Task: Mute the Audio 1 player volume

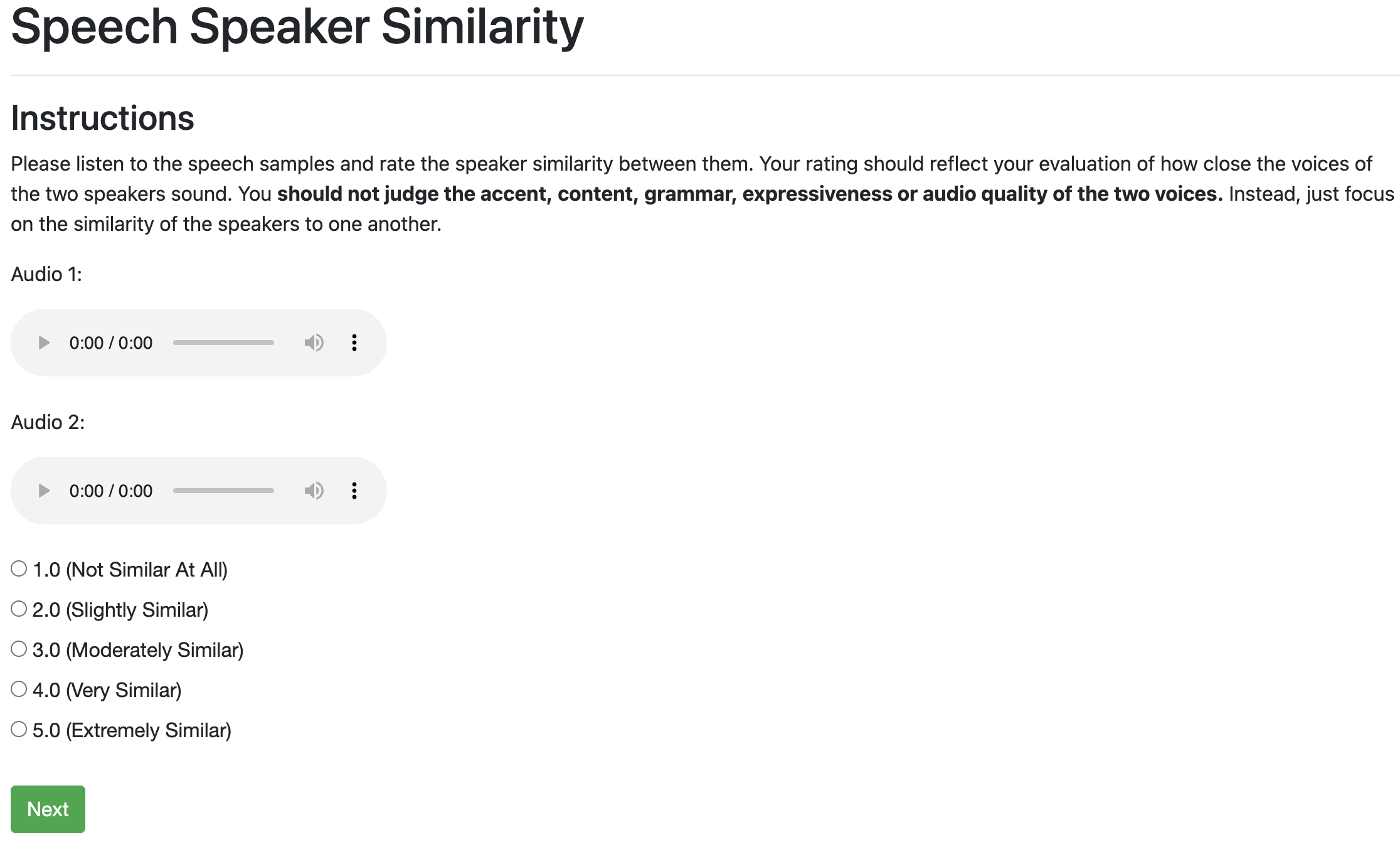Action: coord(314,343)
